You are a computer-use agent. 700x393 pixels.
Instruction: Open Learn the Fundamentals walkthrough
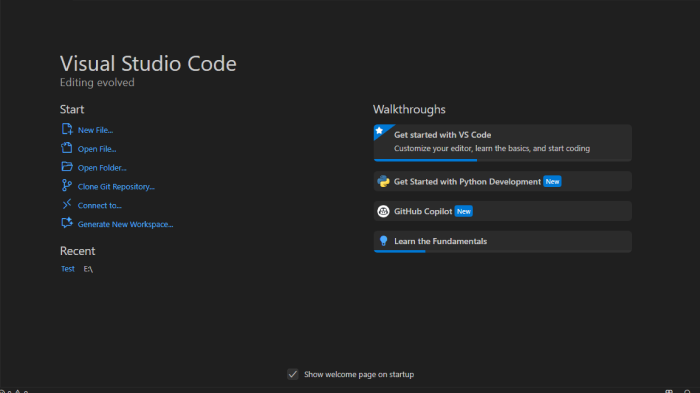click(x=503, y=242)
